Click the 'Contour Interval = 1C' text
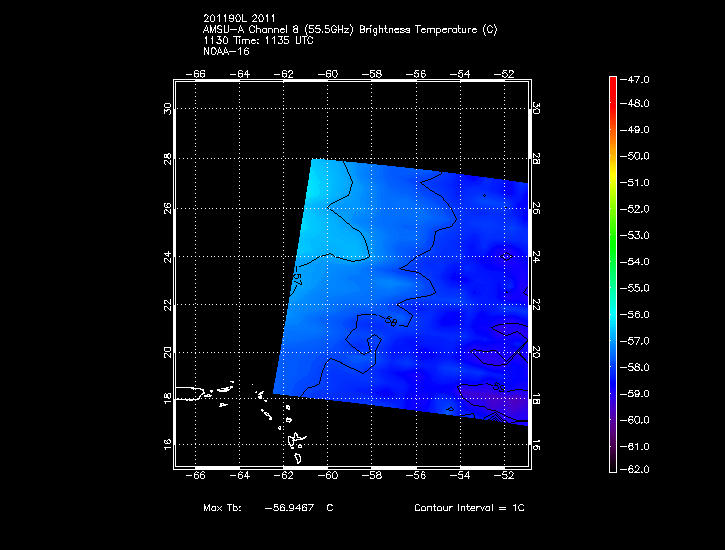This screenshot has width=725, height=550. [469, 507]
